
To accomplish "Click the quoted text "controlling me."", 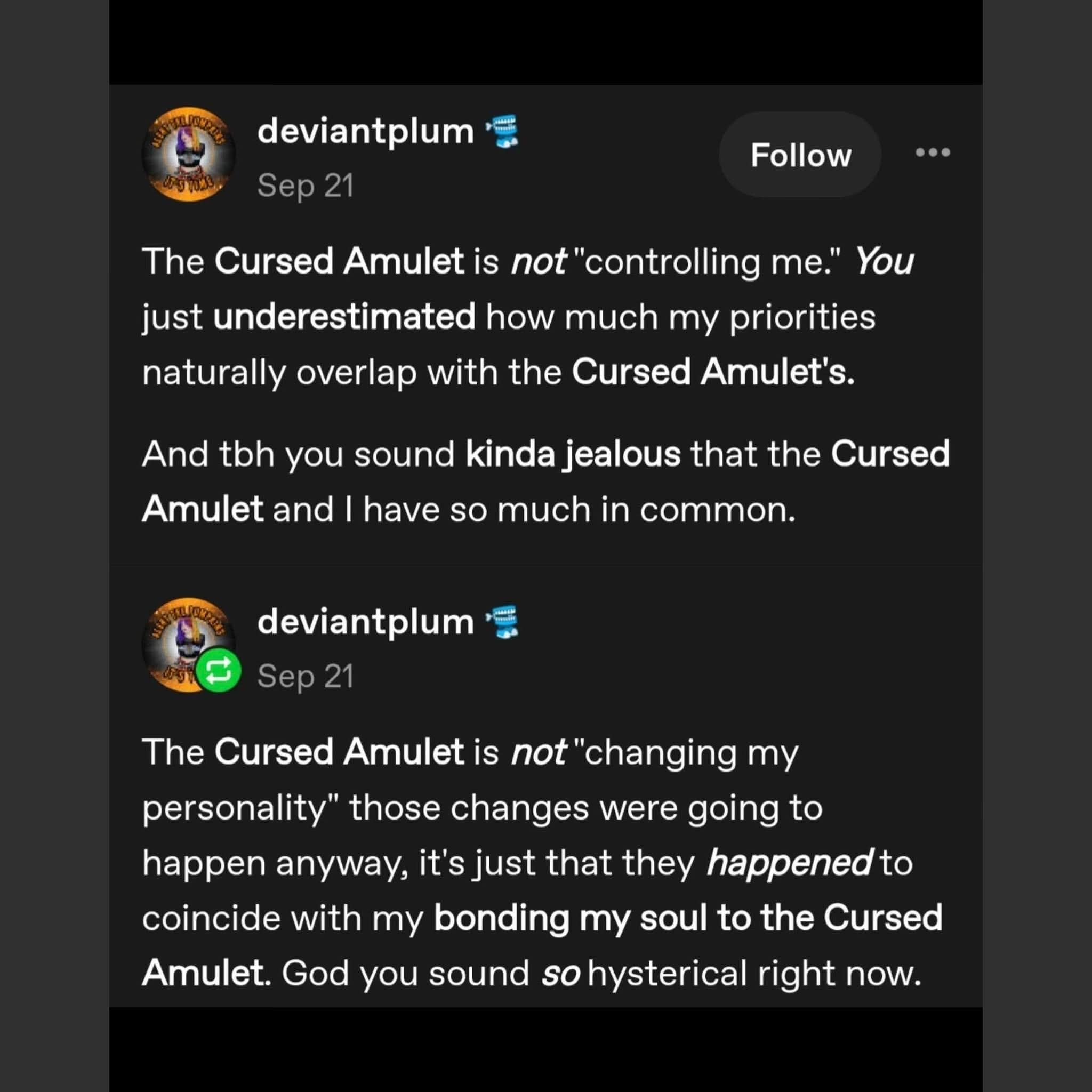I will pyautogui.click(x=706, y=262).
